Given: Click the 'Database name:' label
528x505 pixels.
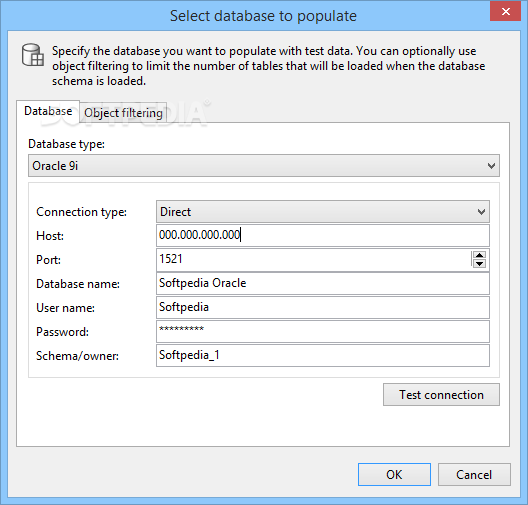Looking at the screenshot, I should click(x=78, y=284).
